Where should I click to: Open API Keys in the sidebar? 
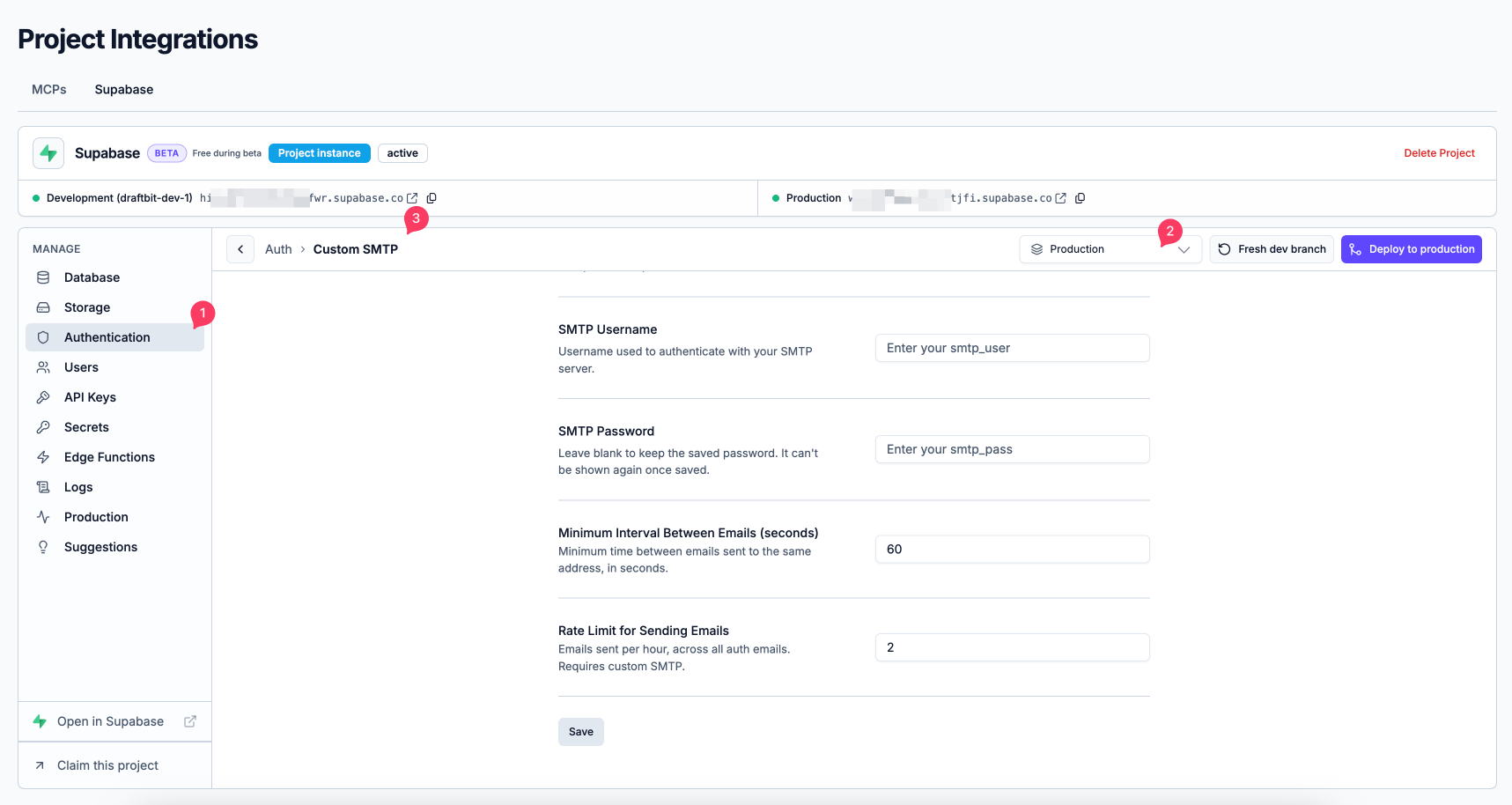pos(114,397)
